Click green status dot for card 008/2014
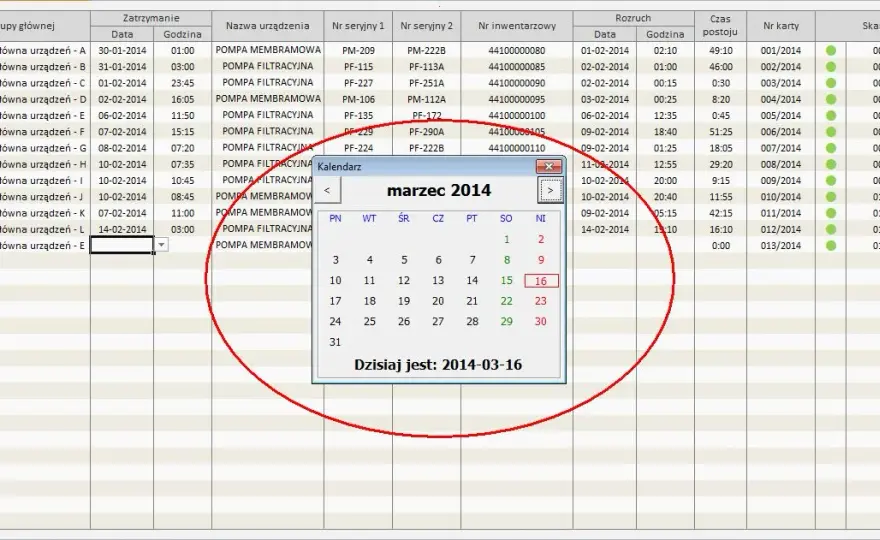Screen dimensions: 880x540 831,164
